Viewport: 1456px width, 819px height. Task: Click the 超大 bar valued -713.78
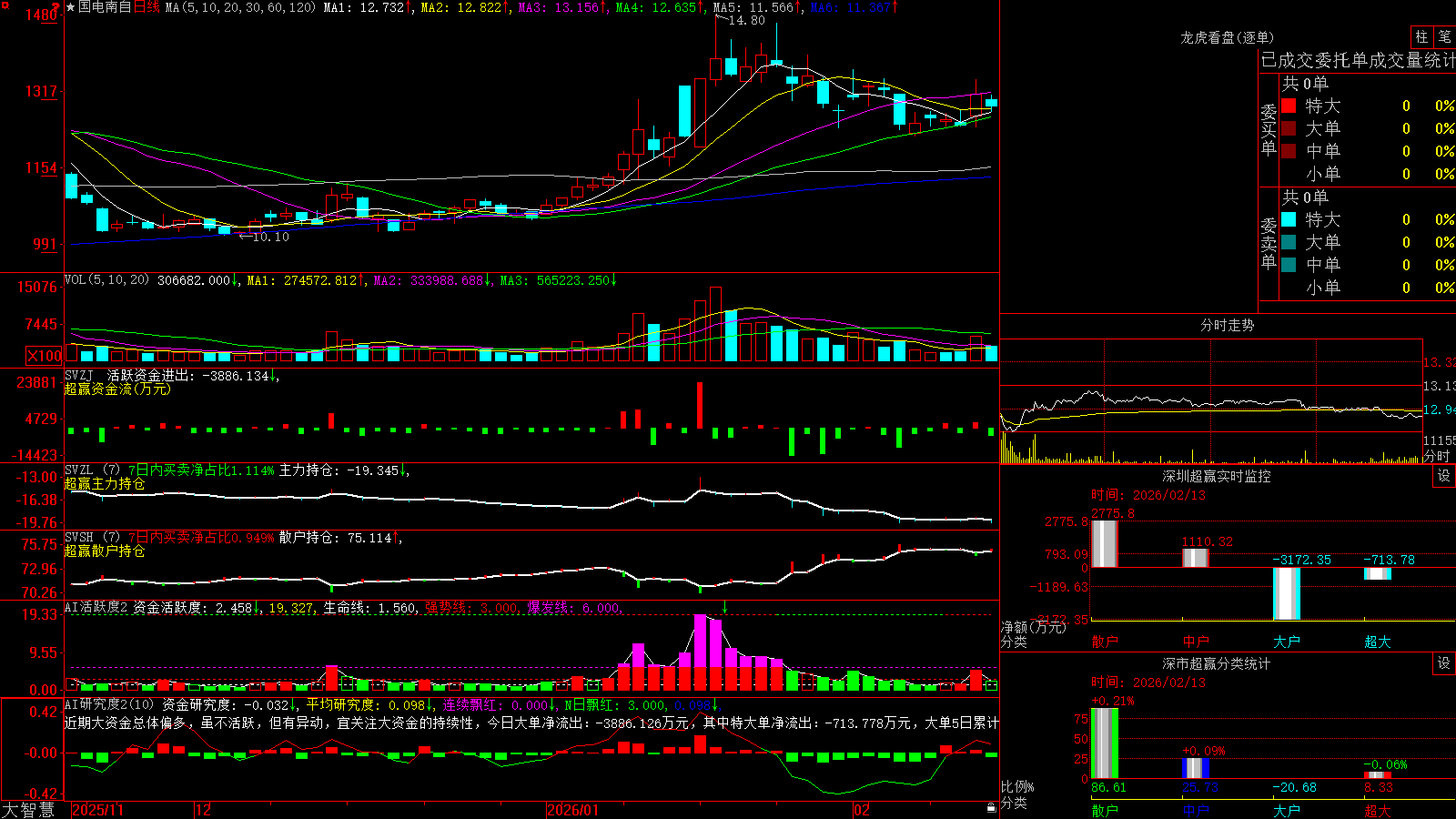click(x=1377, y=573)
